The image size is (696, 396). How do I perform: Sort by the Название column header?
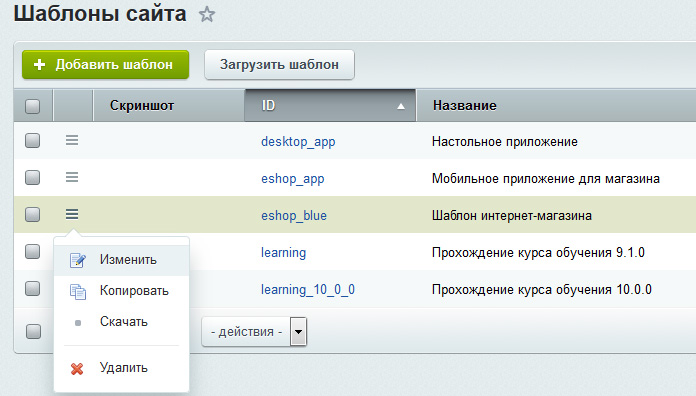[x=556, y=106]
